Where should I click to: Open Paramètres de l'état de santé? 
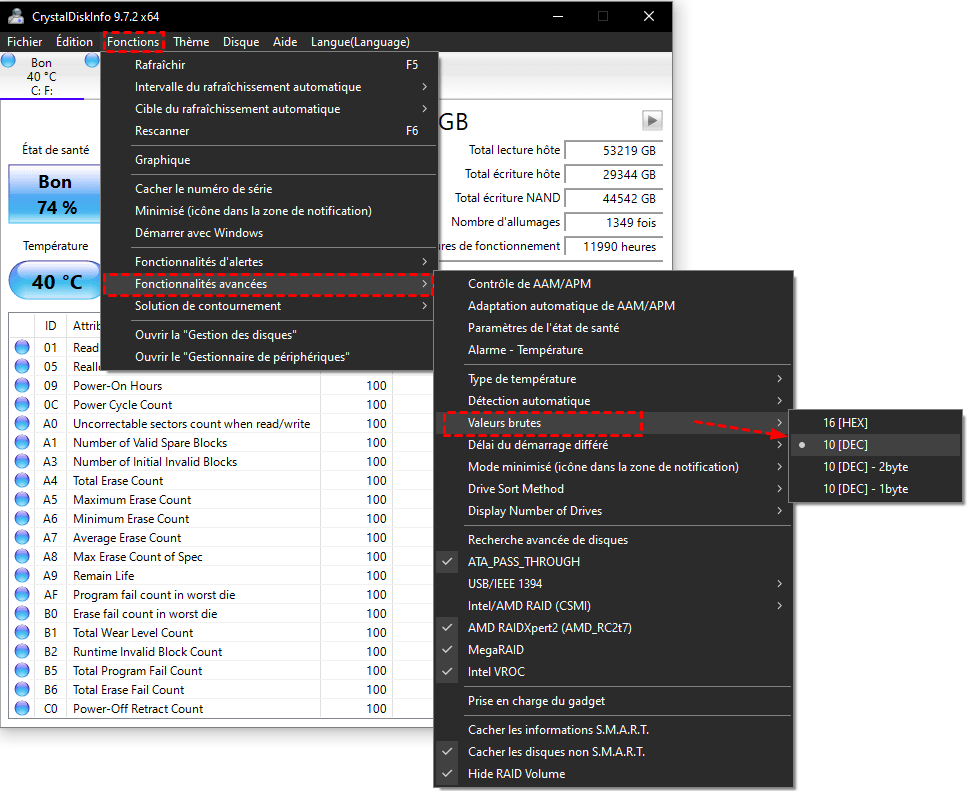(x=614, y=328)
